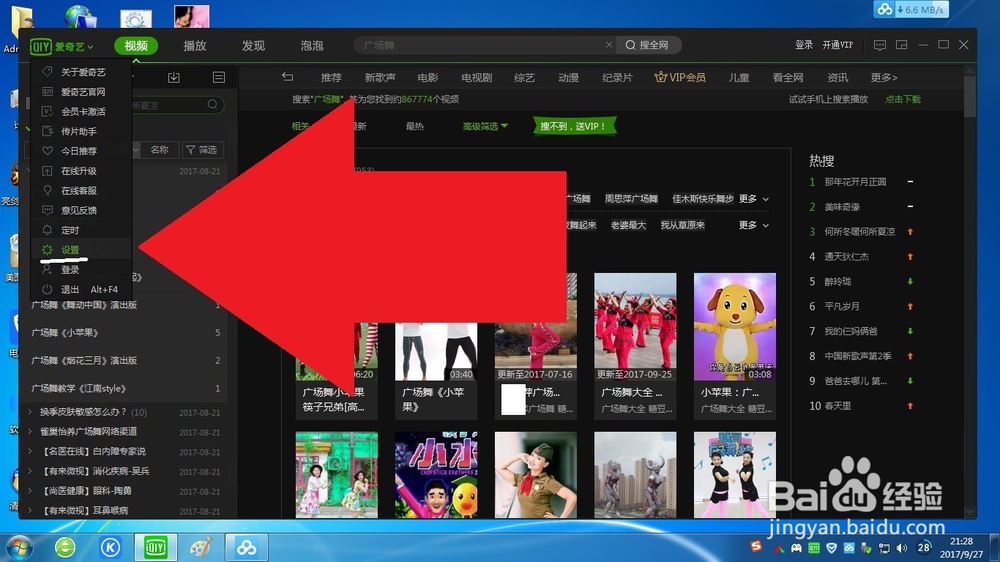
Task: Click the 广场舞 search input field
Action: (478, 45)
